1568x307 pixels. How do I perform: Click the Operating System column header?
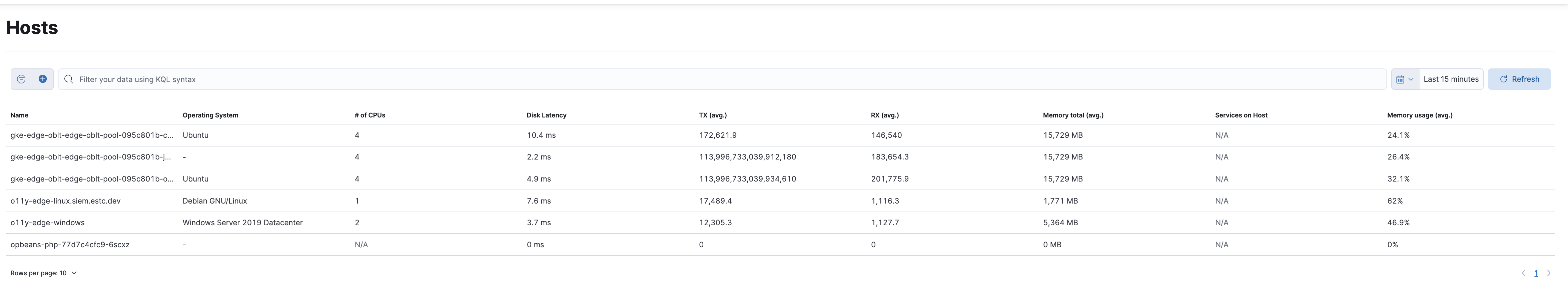(210, 114)
